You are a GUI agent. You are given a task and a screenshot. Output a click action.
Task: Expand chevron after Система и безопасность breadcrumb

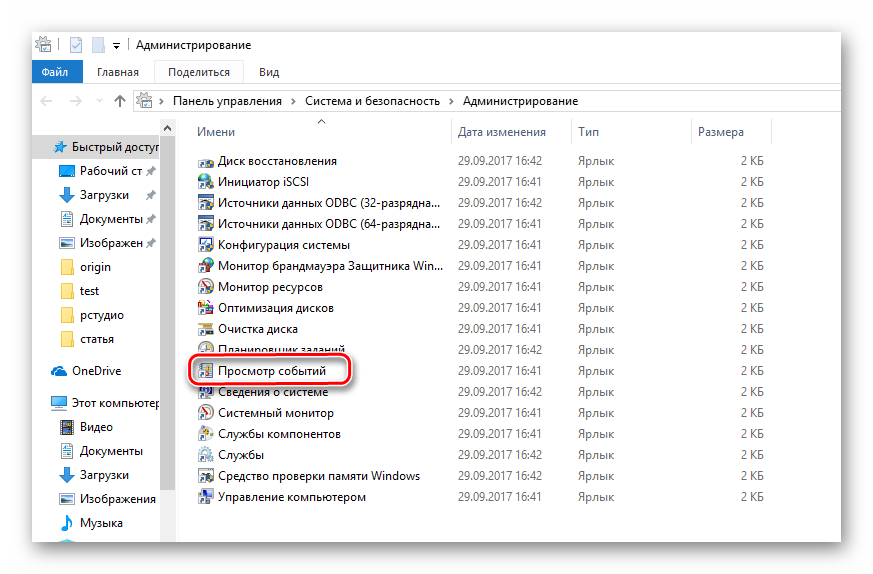point(451,101)
